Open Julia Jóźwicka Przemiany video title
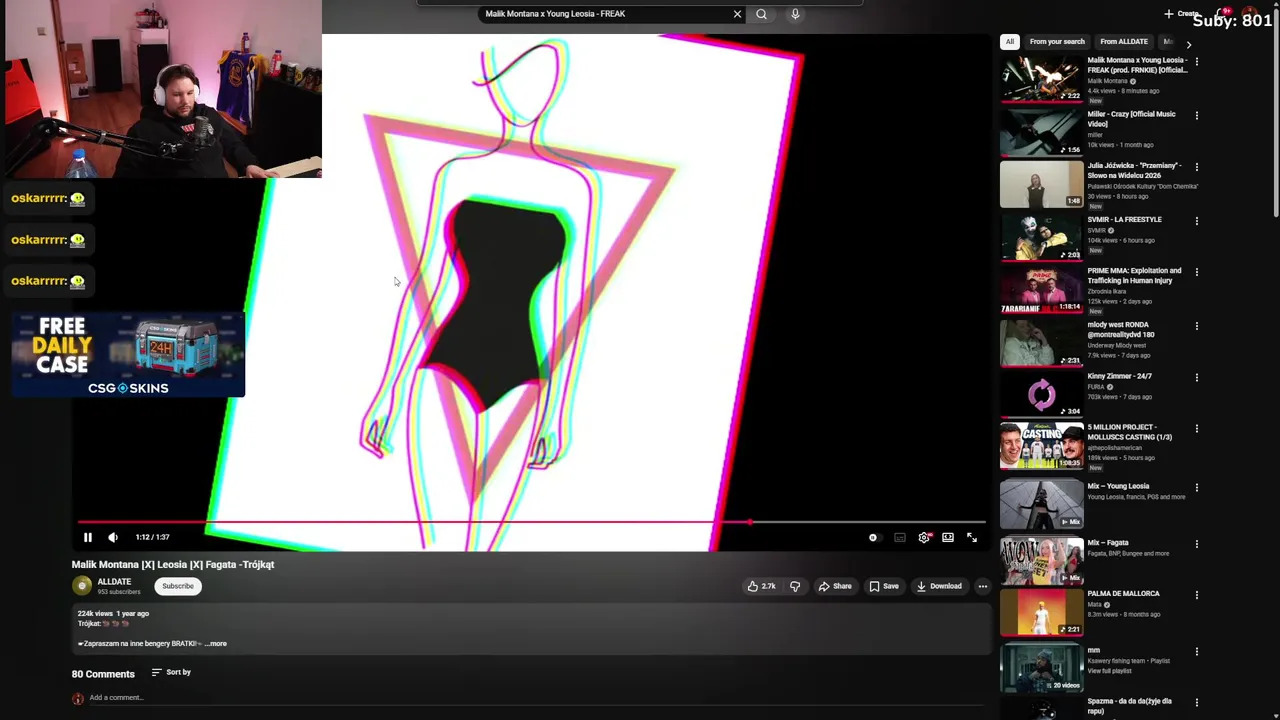1280x720 pixels. (1134, 171)
